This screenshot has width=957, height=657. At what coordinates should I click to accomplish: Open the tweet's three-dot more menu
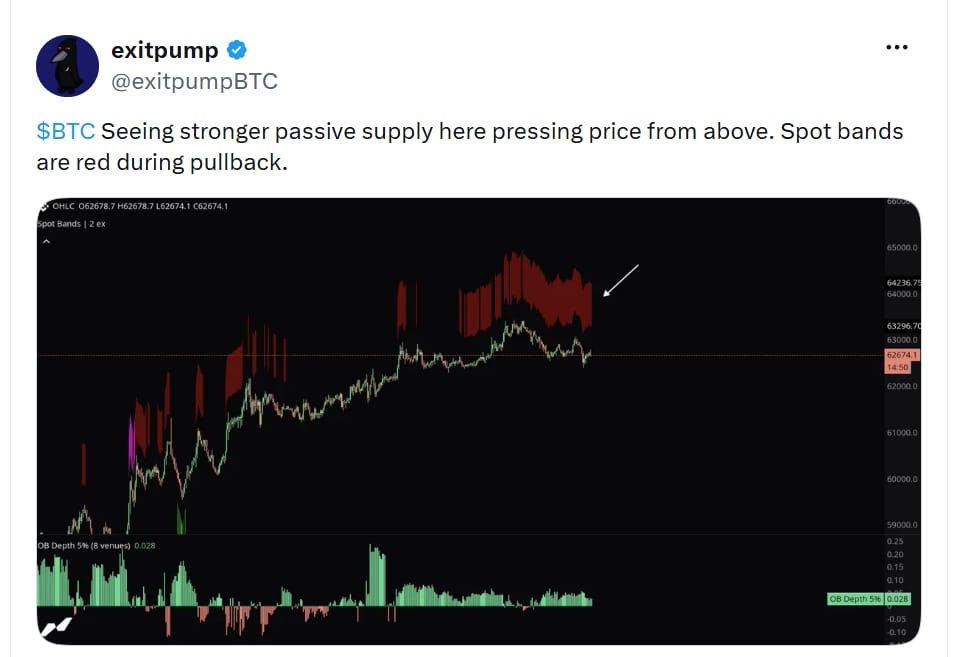point(897,47)
